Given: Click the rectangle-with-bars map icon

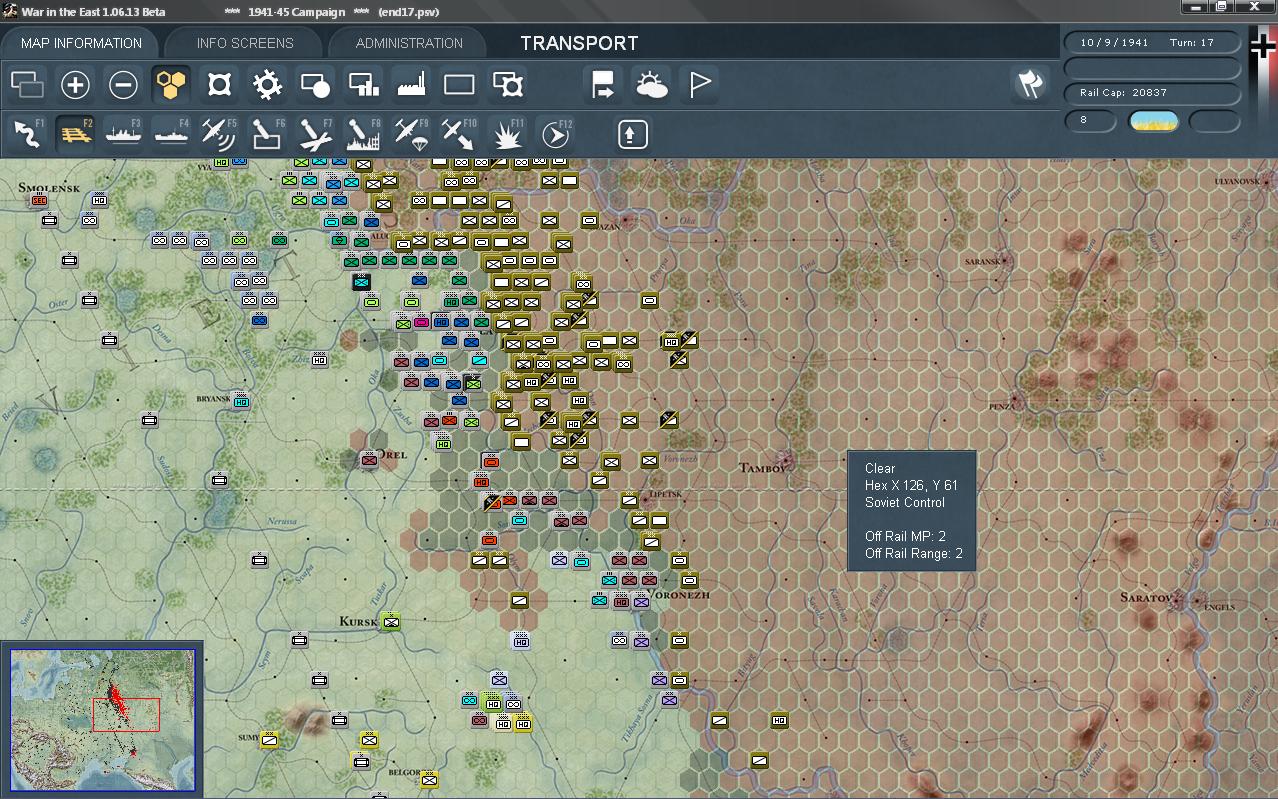Looking at the screenshot, I should (363, 85).
